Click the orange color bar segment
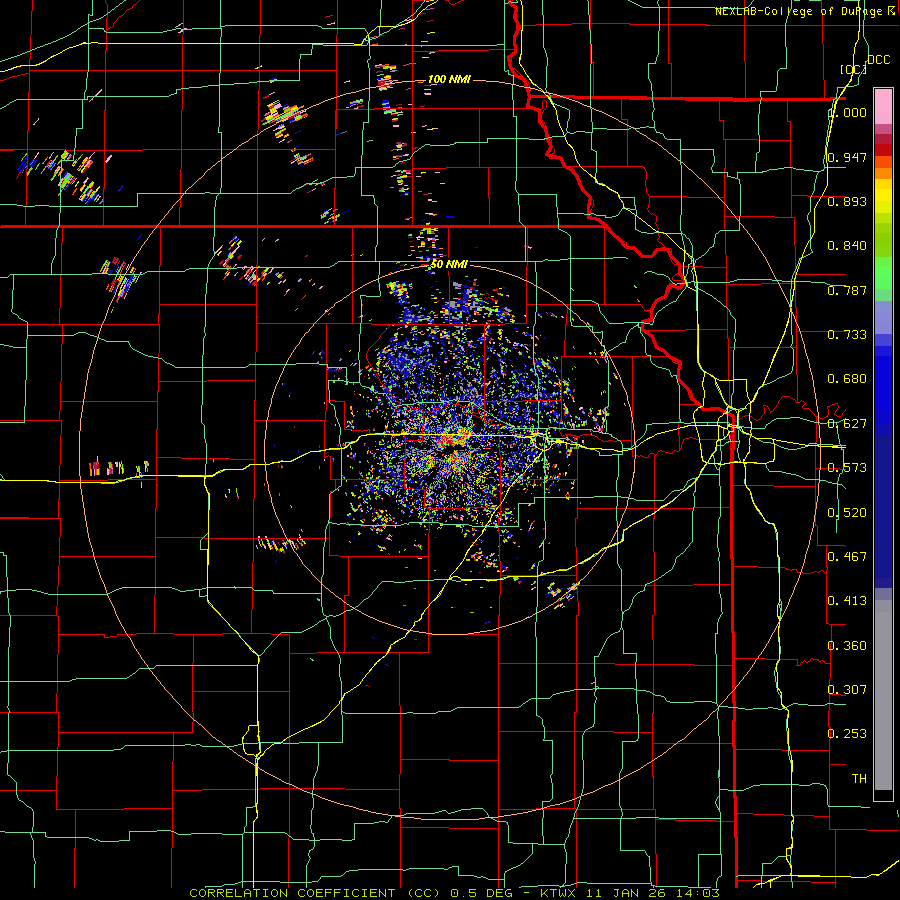Viewport: 900px width, 900px height. point(883,172)
